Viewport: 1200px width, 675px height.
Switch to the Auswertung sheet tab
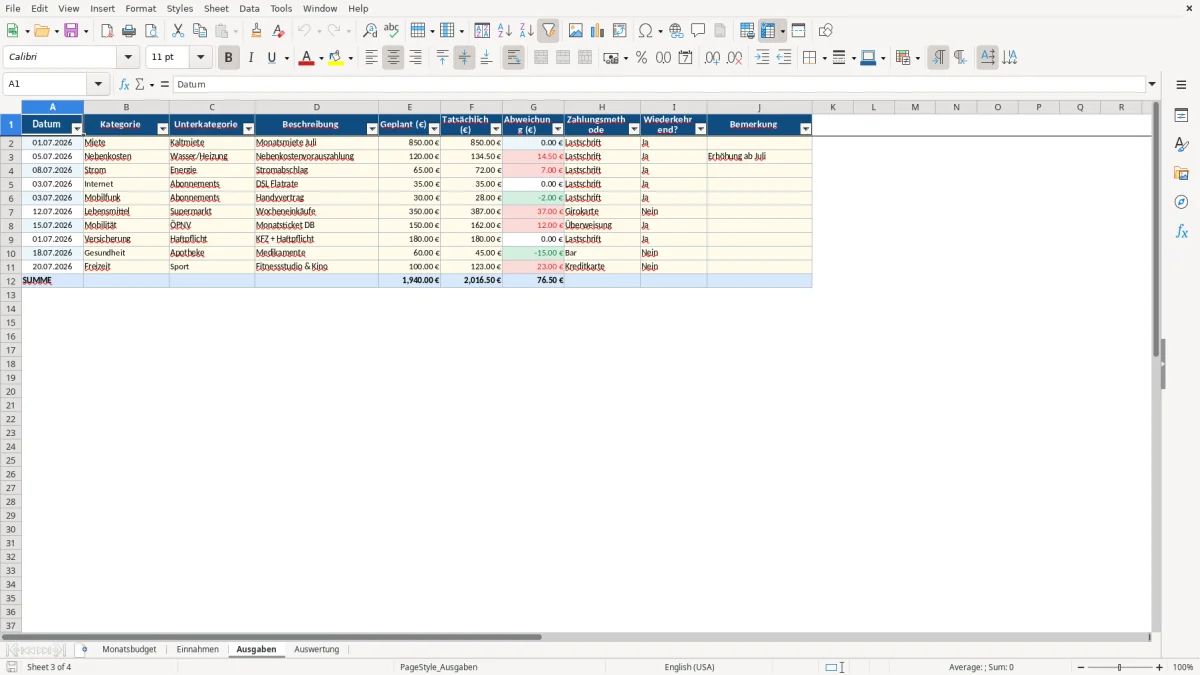tap(316, 650)
